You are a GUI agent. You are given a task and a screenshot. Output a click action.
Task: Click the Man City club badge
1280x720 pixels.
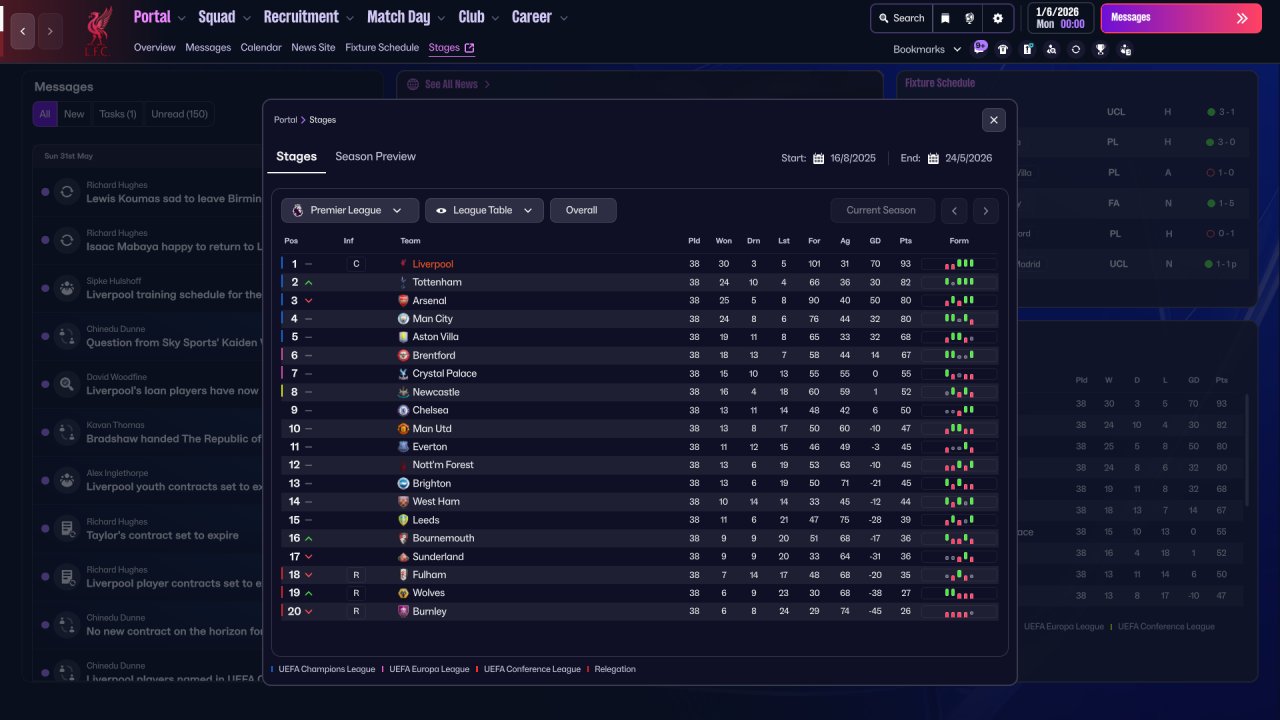coord(404,319)
